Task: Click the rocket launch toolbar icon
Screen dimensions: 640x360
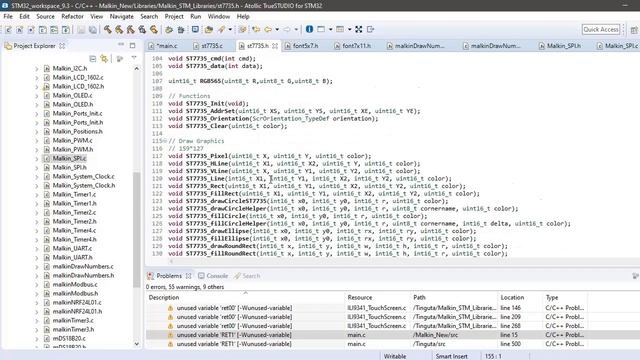Action: (x=222, y=29)
